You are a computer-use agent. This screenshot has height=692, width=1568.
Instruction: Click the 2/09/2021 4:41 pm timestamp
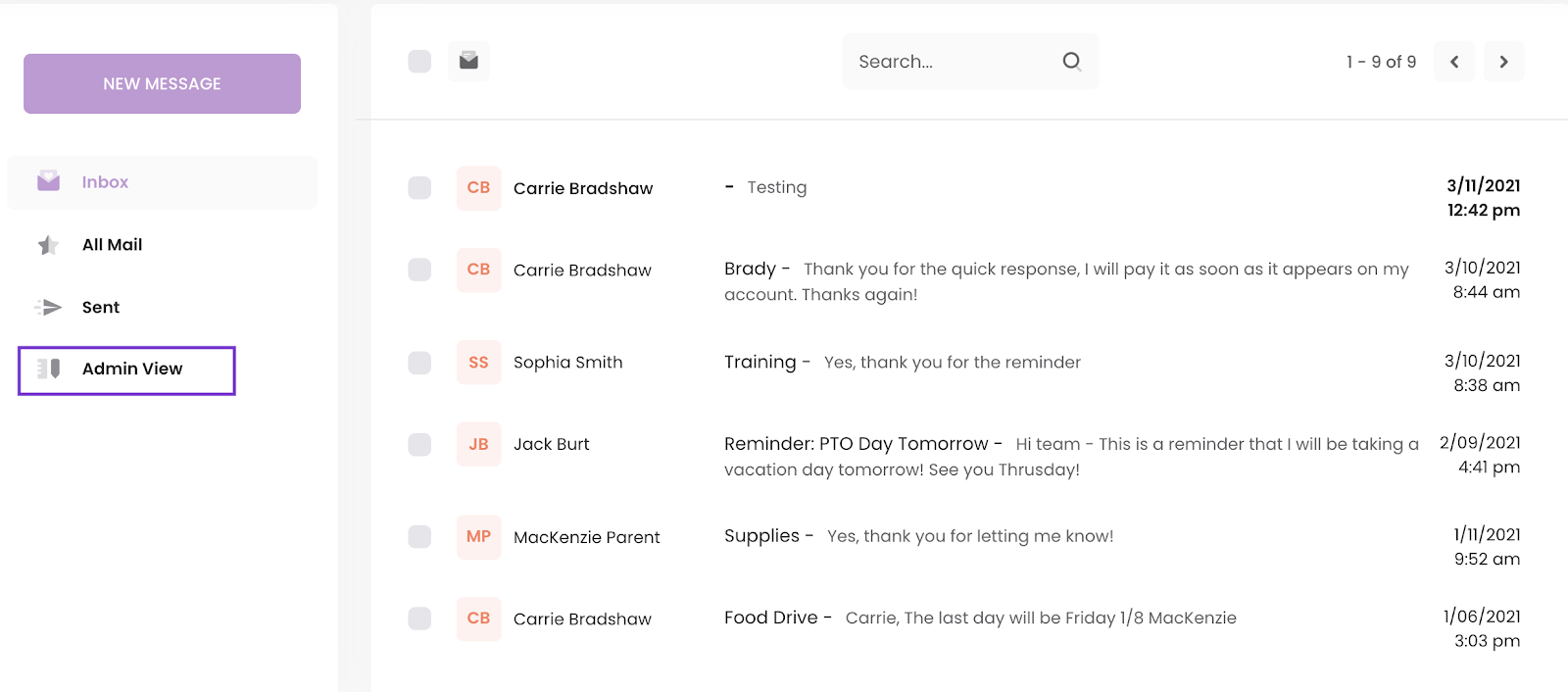[x=1480, y=455]
